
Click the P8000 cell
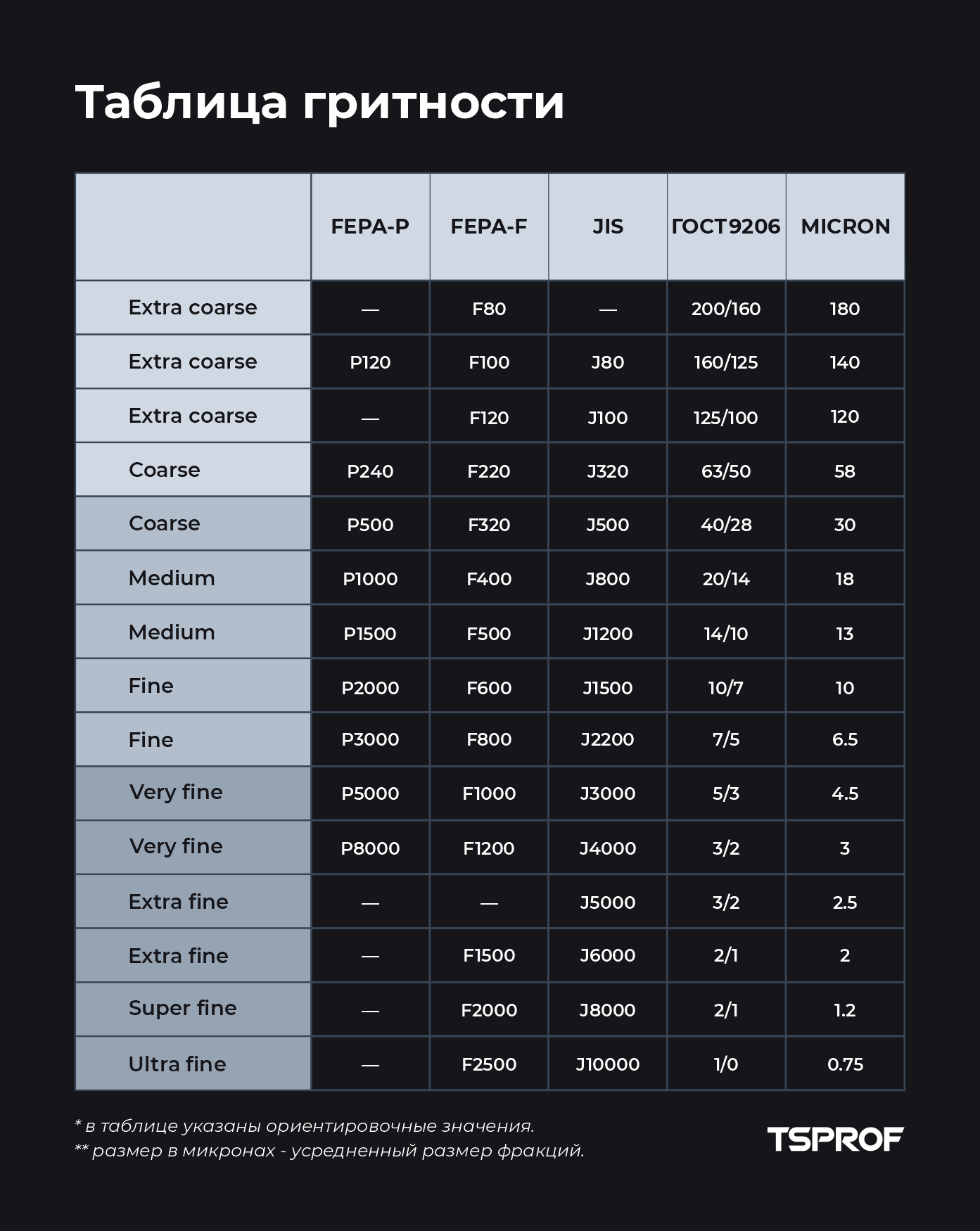[x=370, y=848]
